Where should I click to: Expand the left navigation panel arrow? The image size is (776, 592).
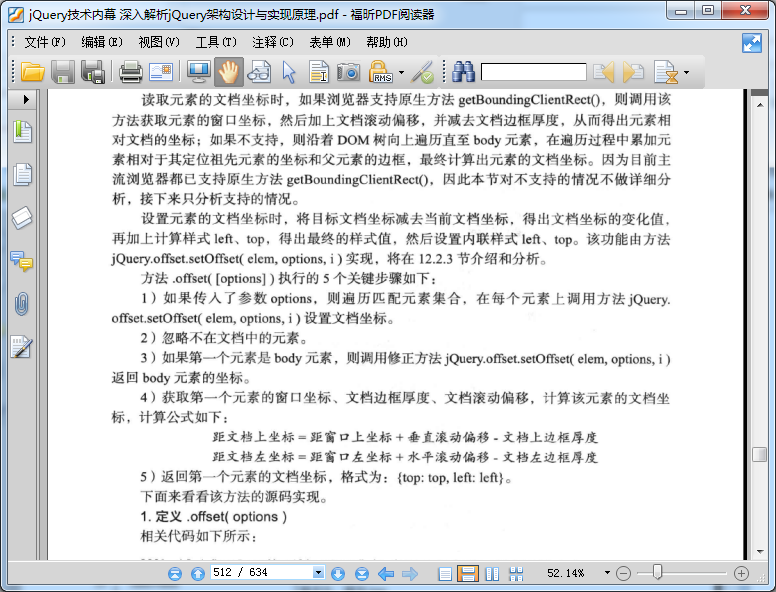[x=26, y=99]
